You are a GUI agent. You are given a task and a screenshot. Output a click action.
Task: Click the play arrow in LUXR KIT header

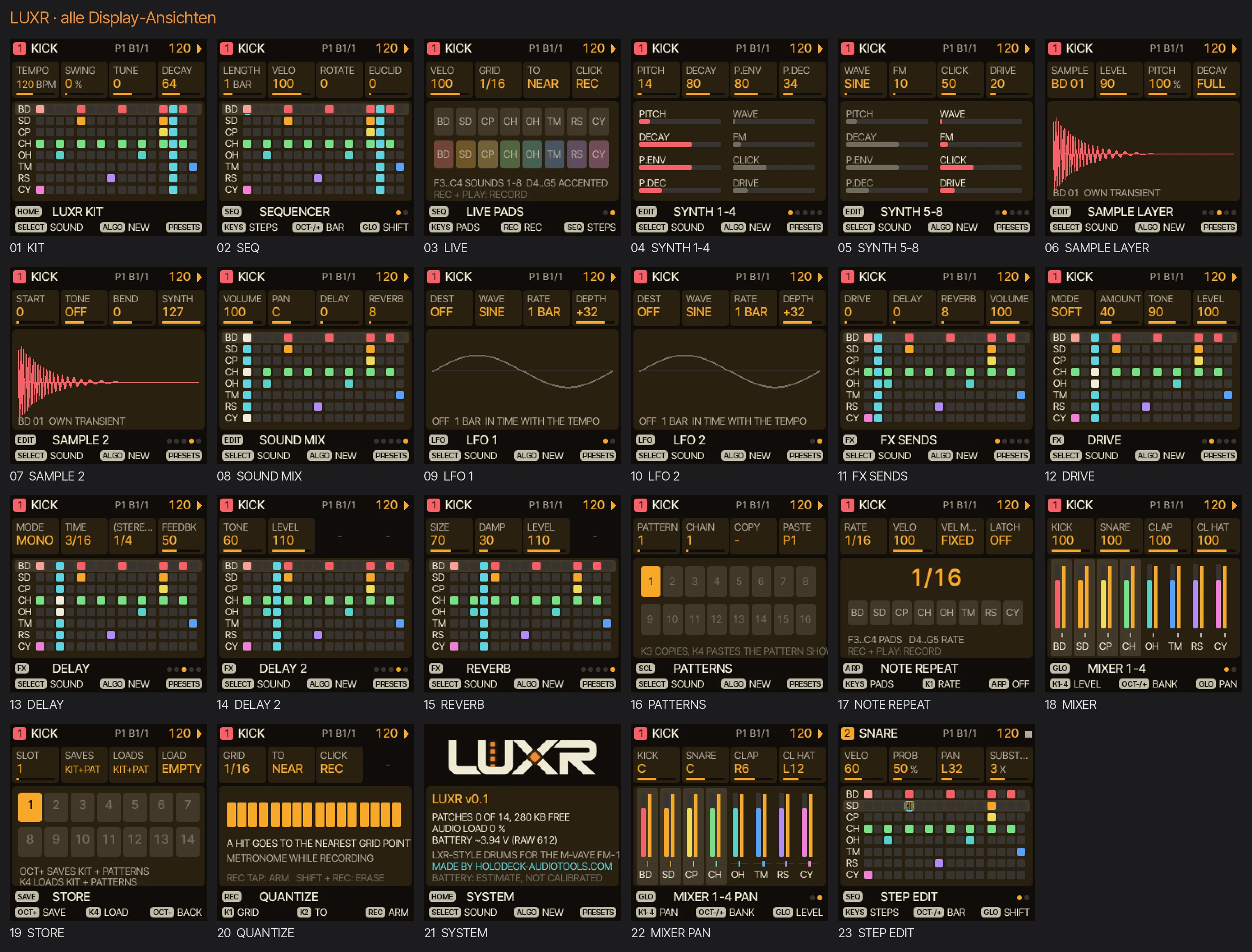200,49
